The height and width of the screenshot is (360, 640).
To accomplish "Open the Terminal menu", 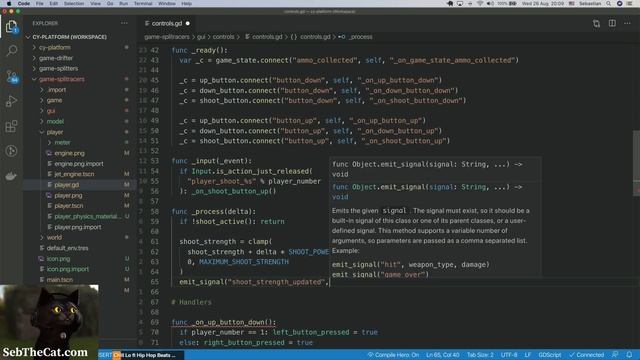I will 143,3.
